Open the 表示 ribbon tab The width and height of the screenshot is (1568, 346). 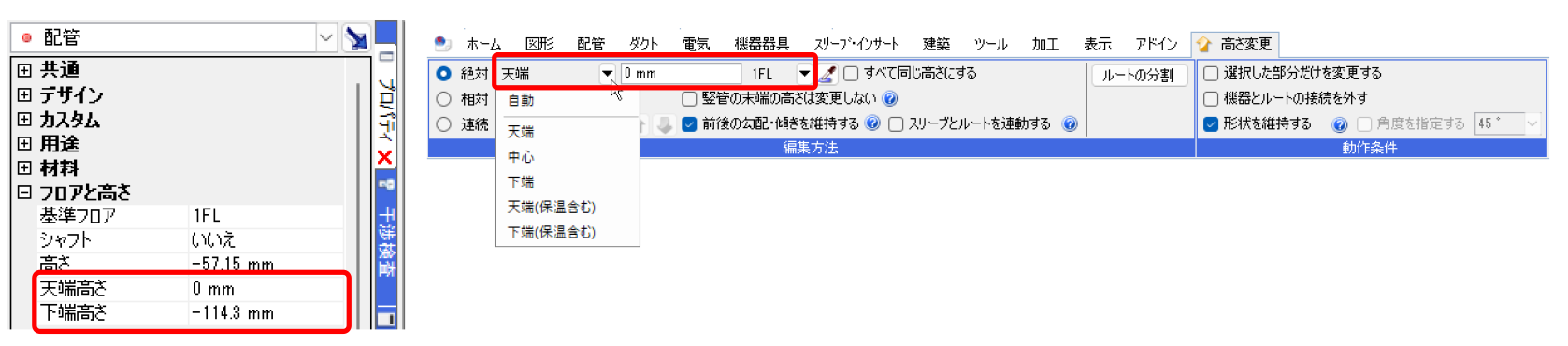(1098, 44)
